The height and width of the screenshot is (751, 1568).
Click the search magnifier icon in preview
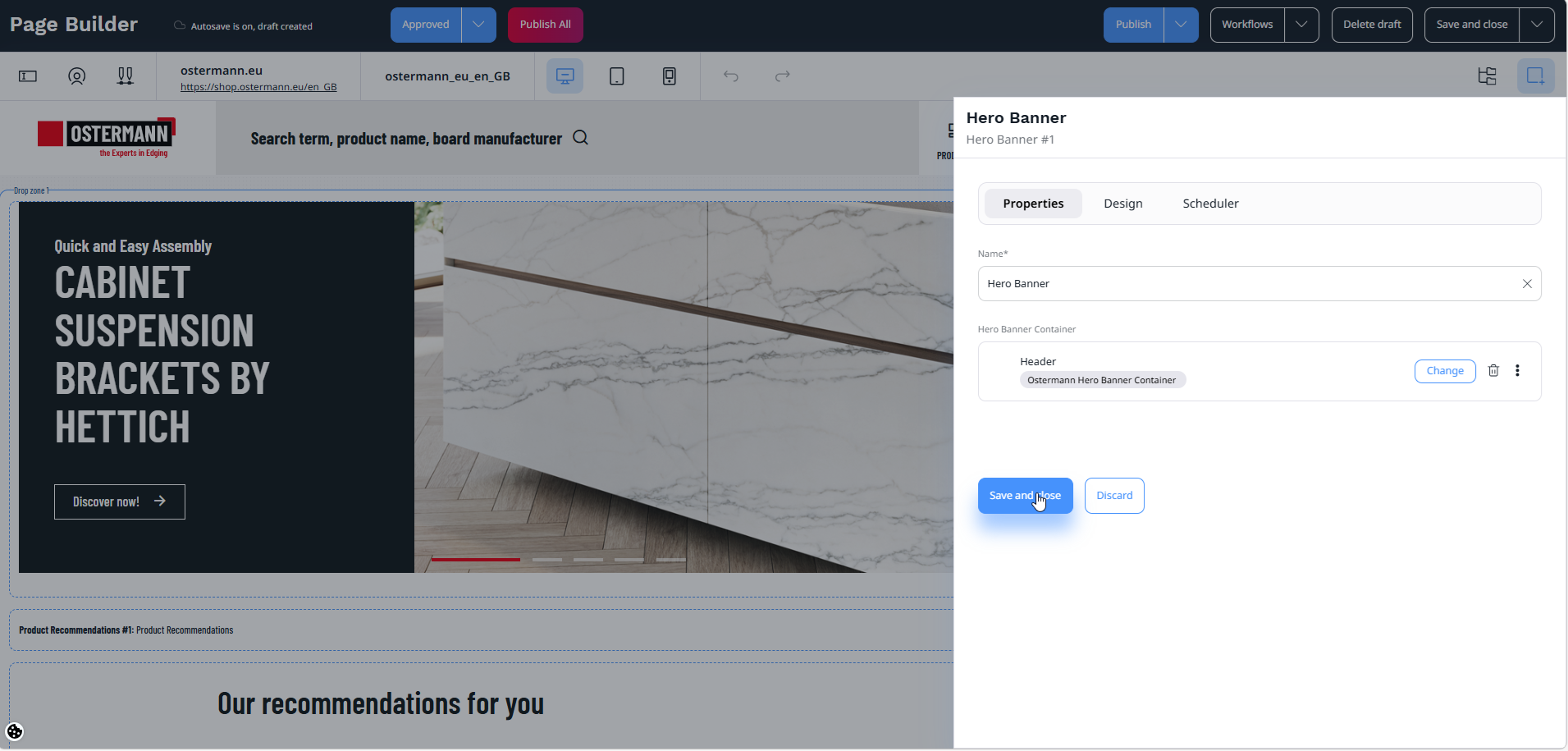point(581,138)
